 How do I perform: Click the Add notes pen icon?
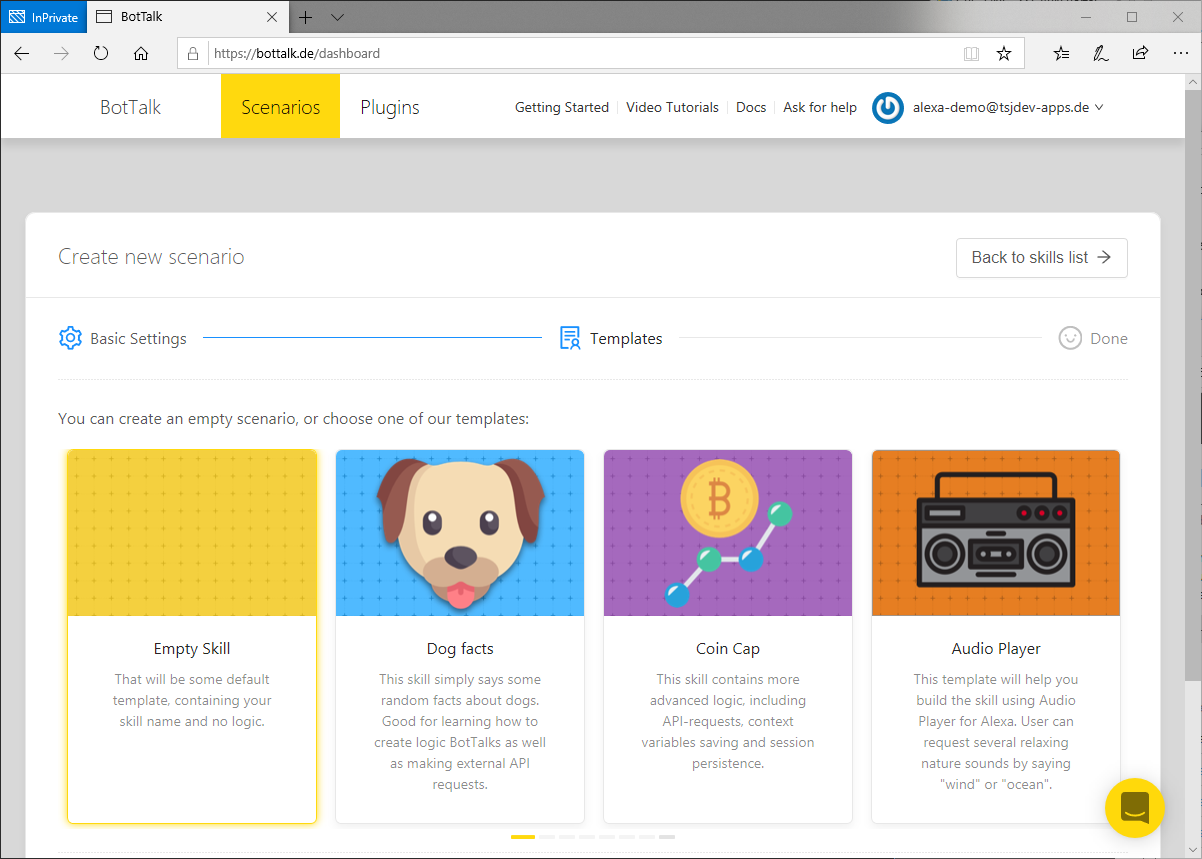click(x=1100, y=54)
